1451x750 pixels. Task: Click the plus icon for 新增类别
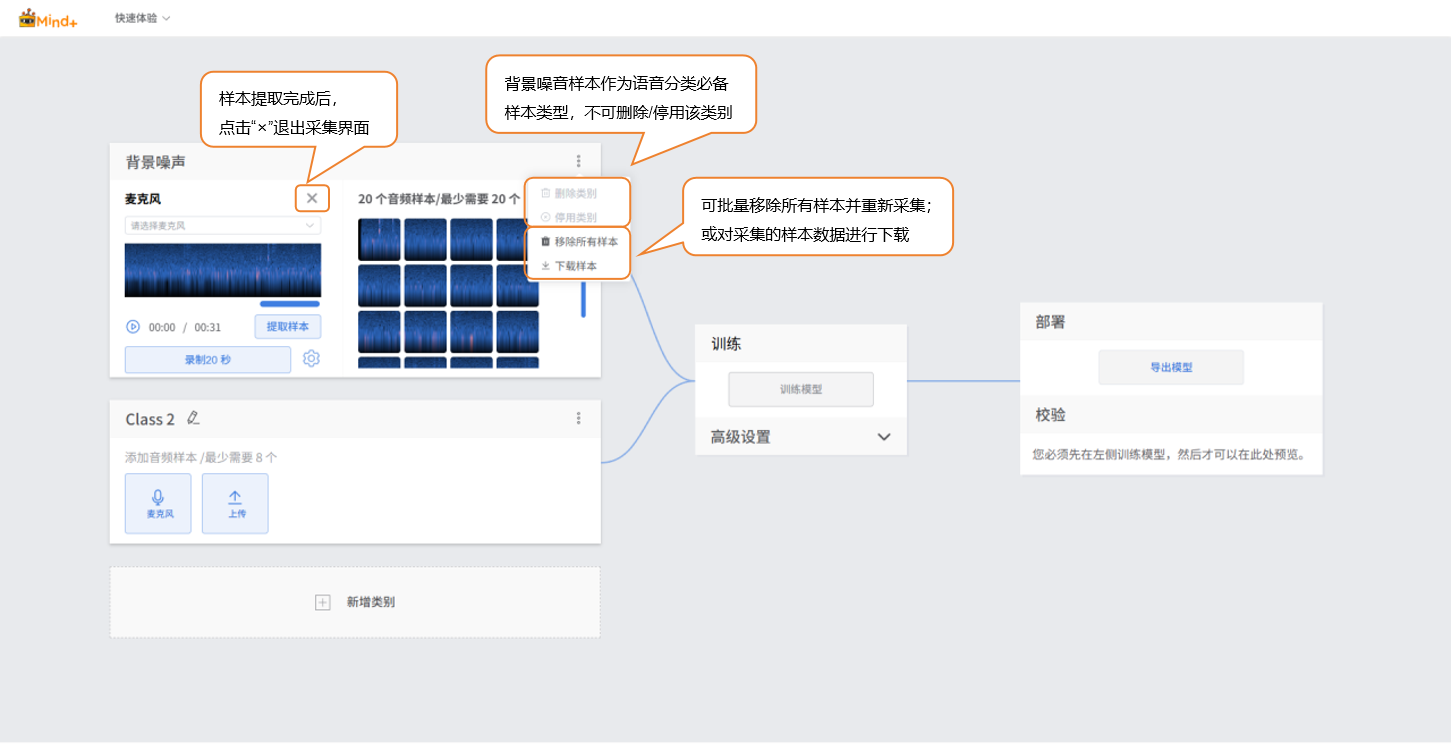(322, 602)
